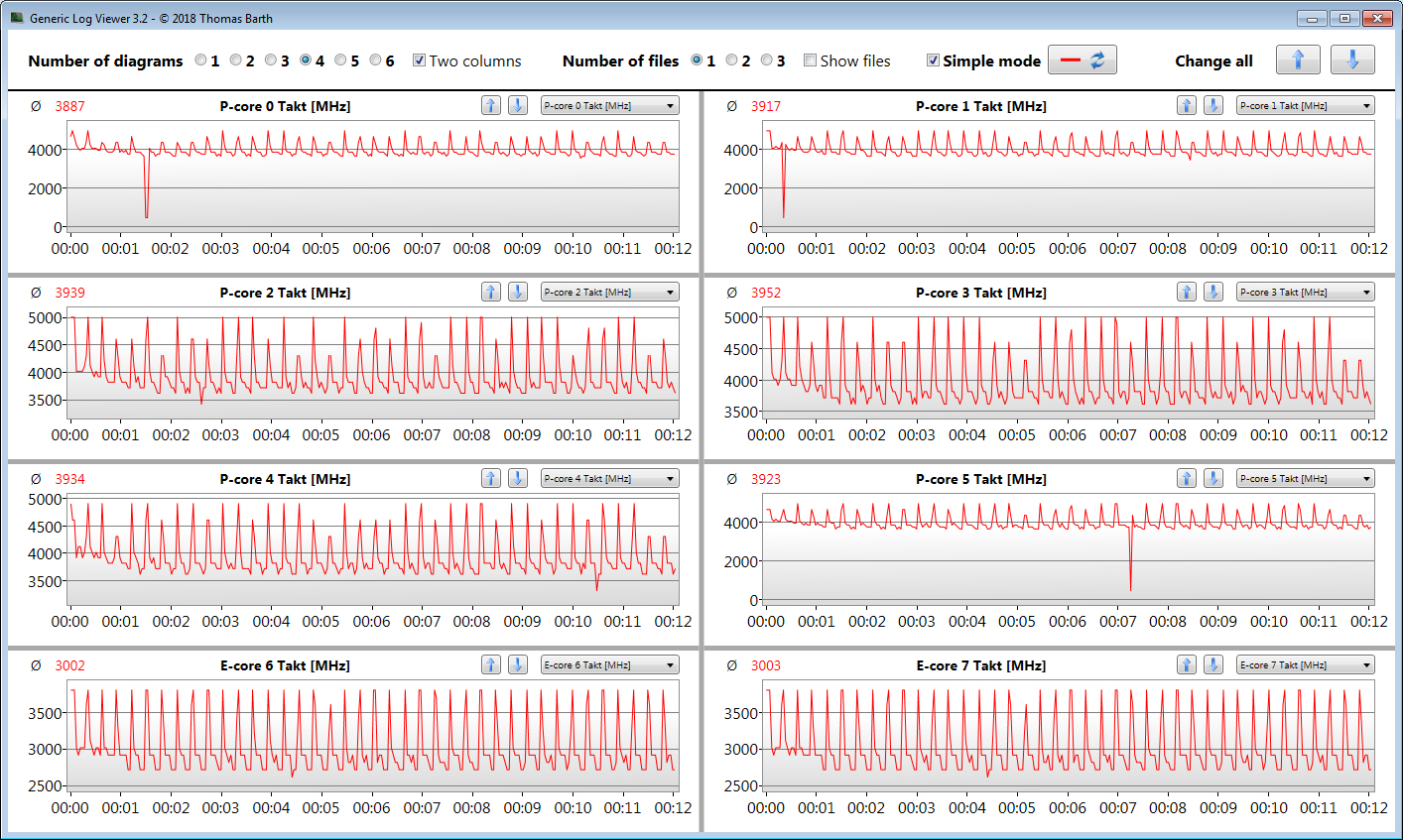Select 6 for Number of diagrams

375,60
